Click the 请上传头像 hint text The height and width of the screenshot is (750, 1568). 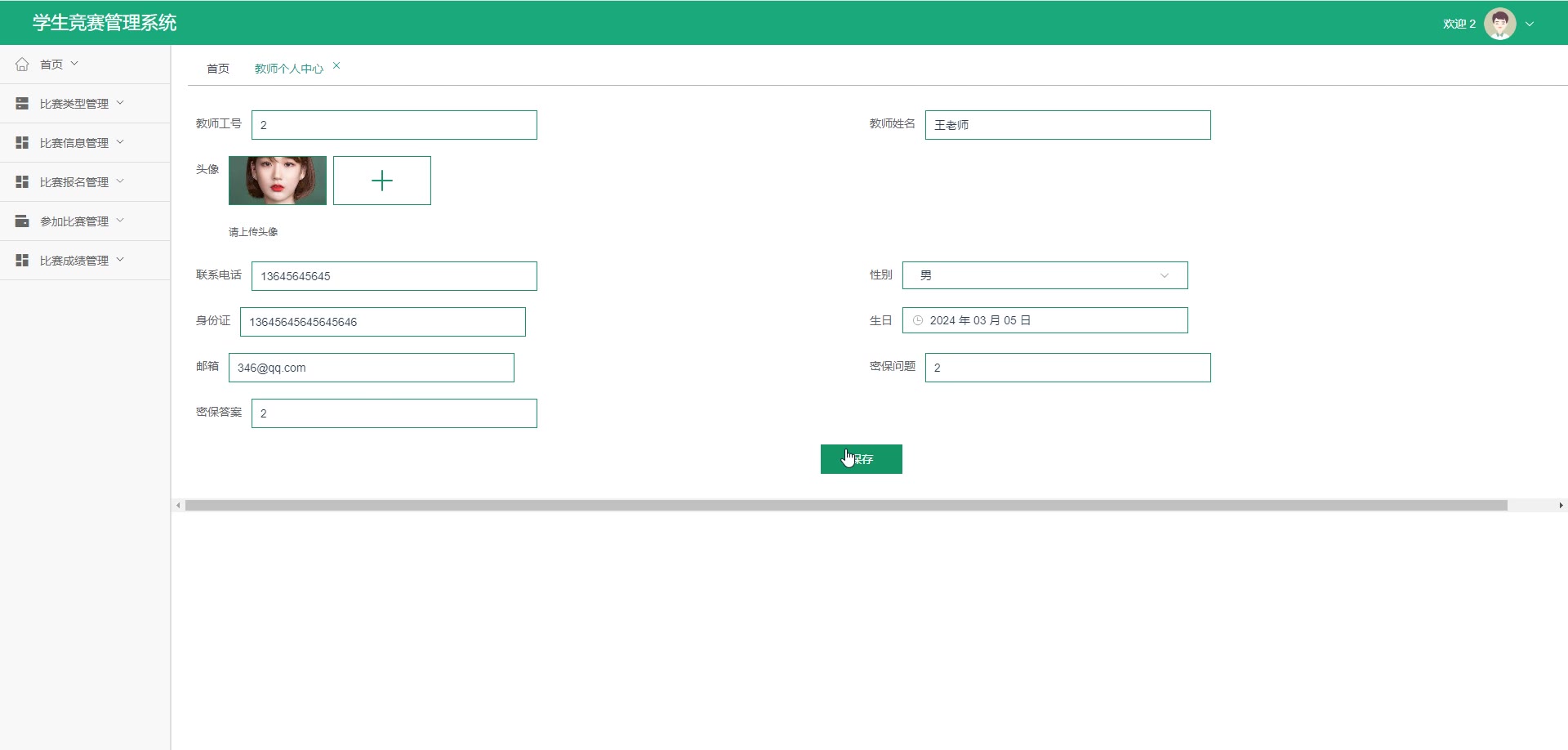click(x=253, y=232)
